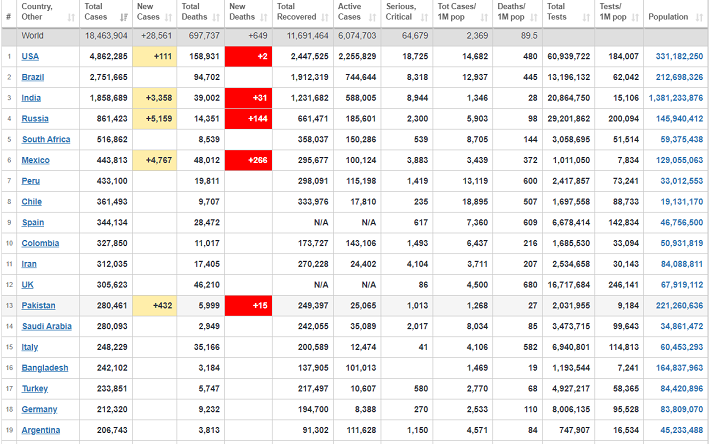The height and width of the screenshot is (444, 710).
Task: Click Iran population 84,088,811 link
Action: pos(681,264)
